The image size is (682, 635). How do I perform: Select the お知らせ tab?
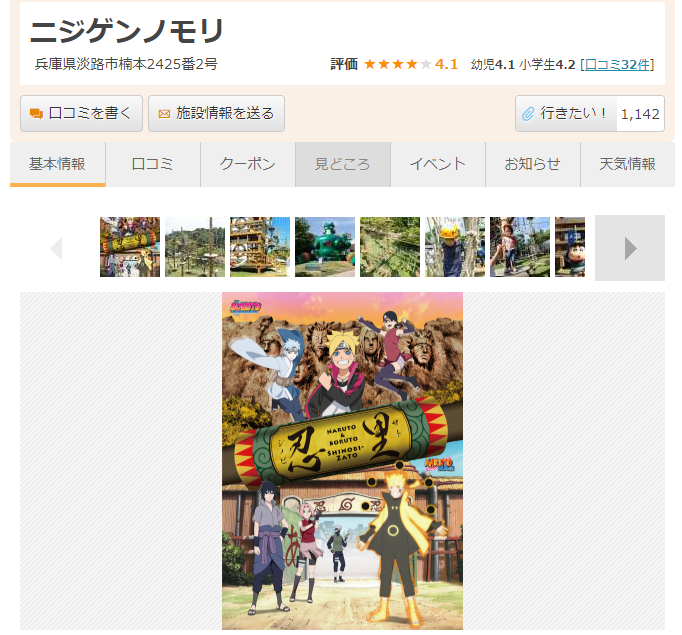coord(533,164)
